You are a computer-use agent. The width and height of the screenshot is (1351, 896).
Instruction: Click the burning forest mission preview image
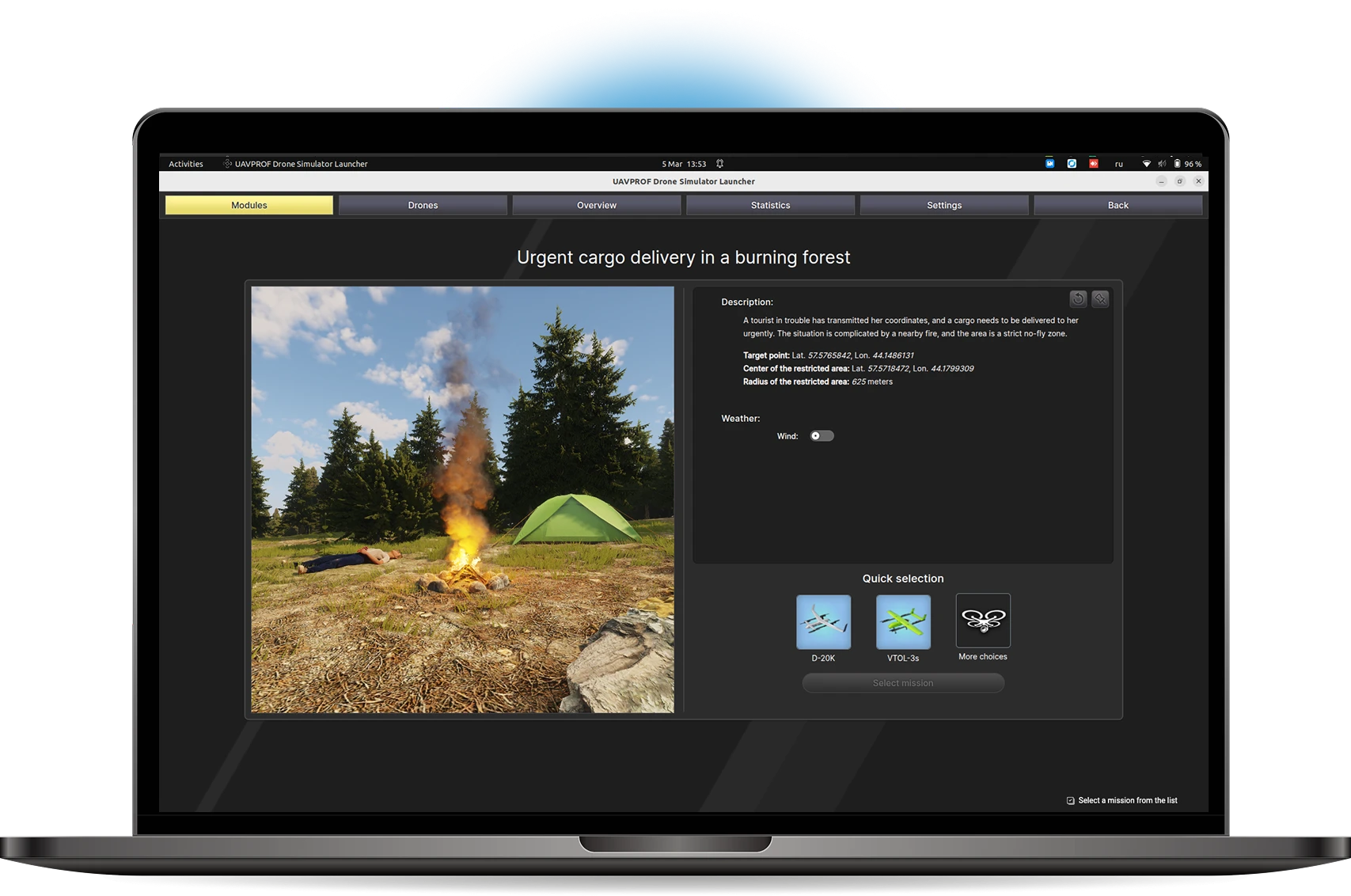coord(462,499)
